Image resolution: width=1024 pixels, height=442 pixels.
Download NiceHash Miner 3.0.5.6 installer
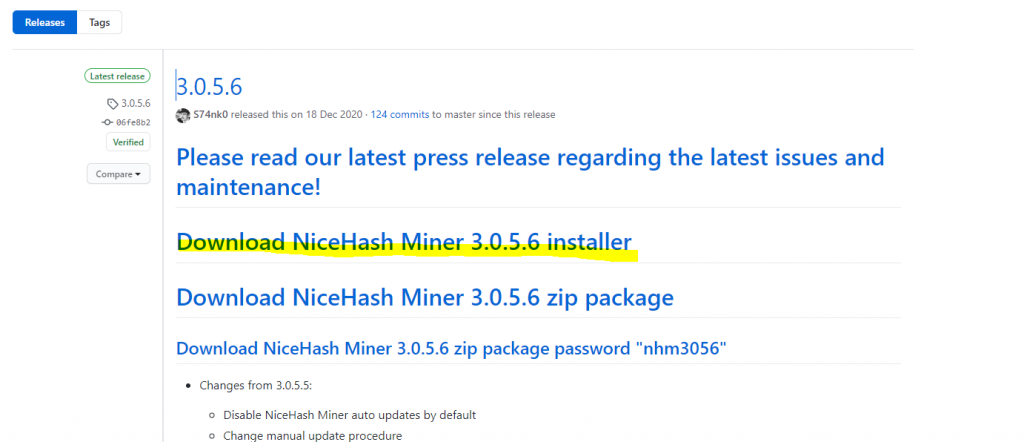[404, 242]
